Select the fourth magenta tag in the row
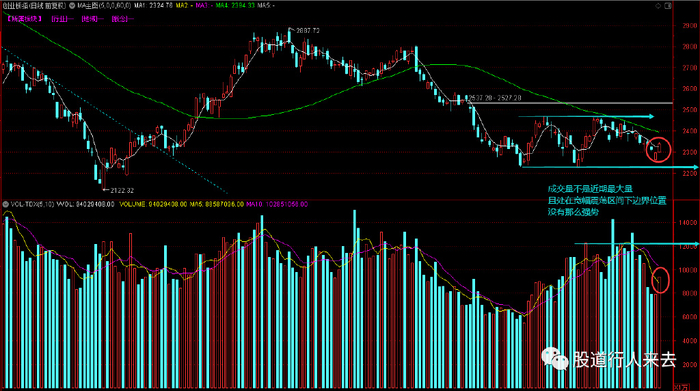Viewport: 700px width, 391px height. pyautogui.click(x=122, y=19)
